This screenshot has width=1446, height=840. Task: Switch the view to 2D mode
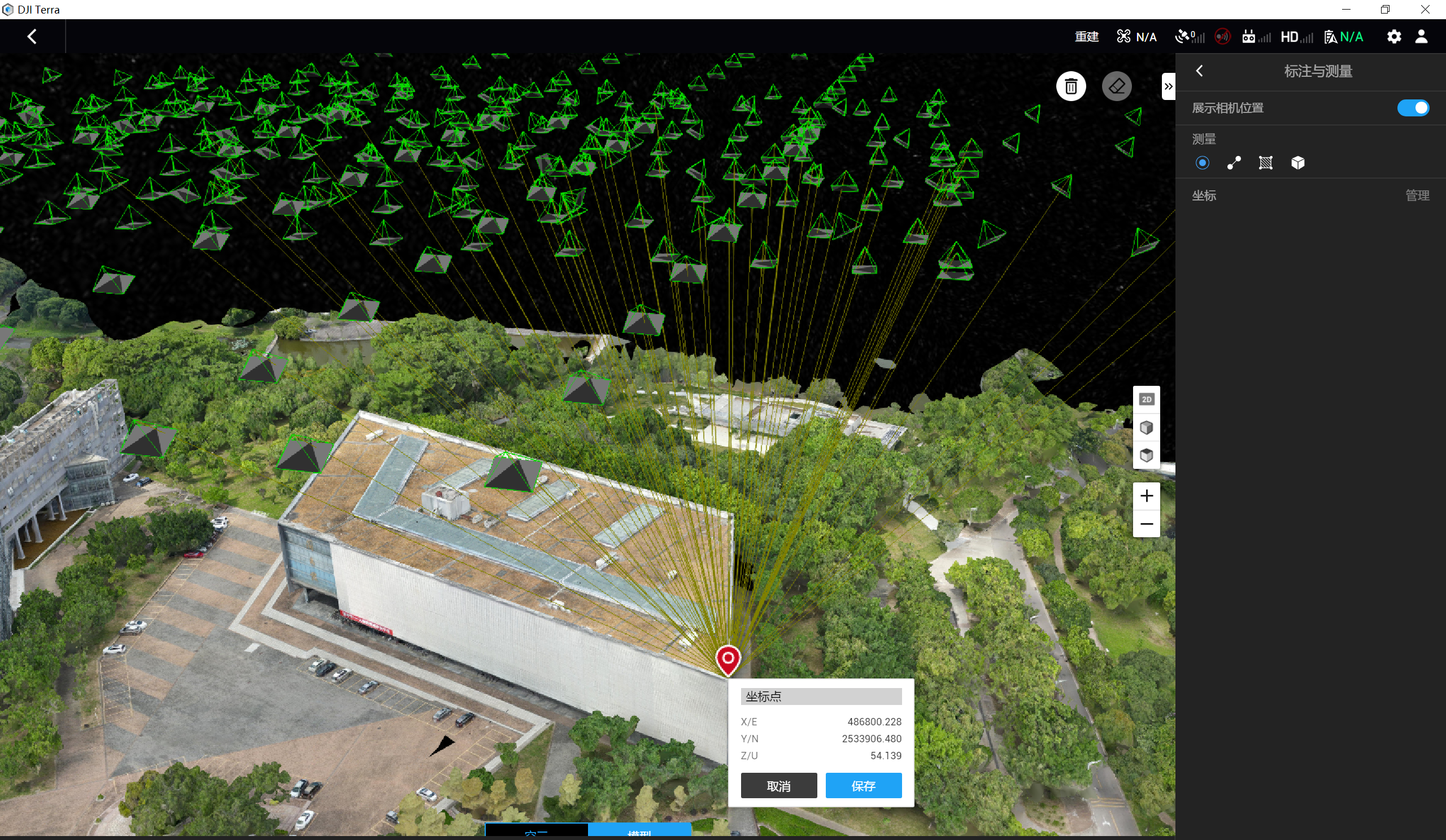coord(1146,399)
